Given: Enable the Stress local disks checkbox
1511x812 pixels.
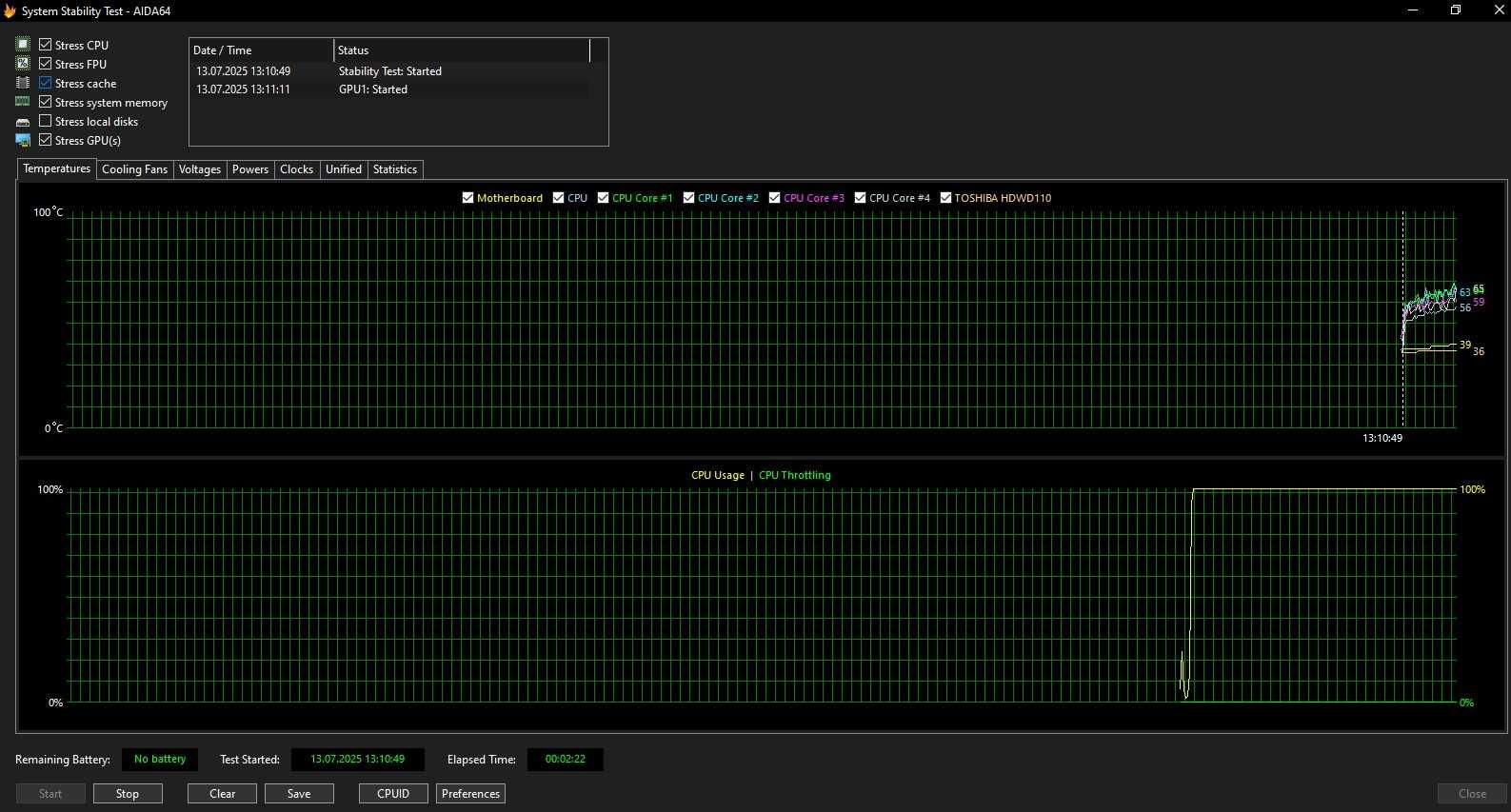Looking at the screenshot, I should tap(45, 121).
